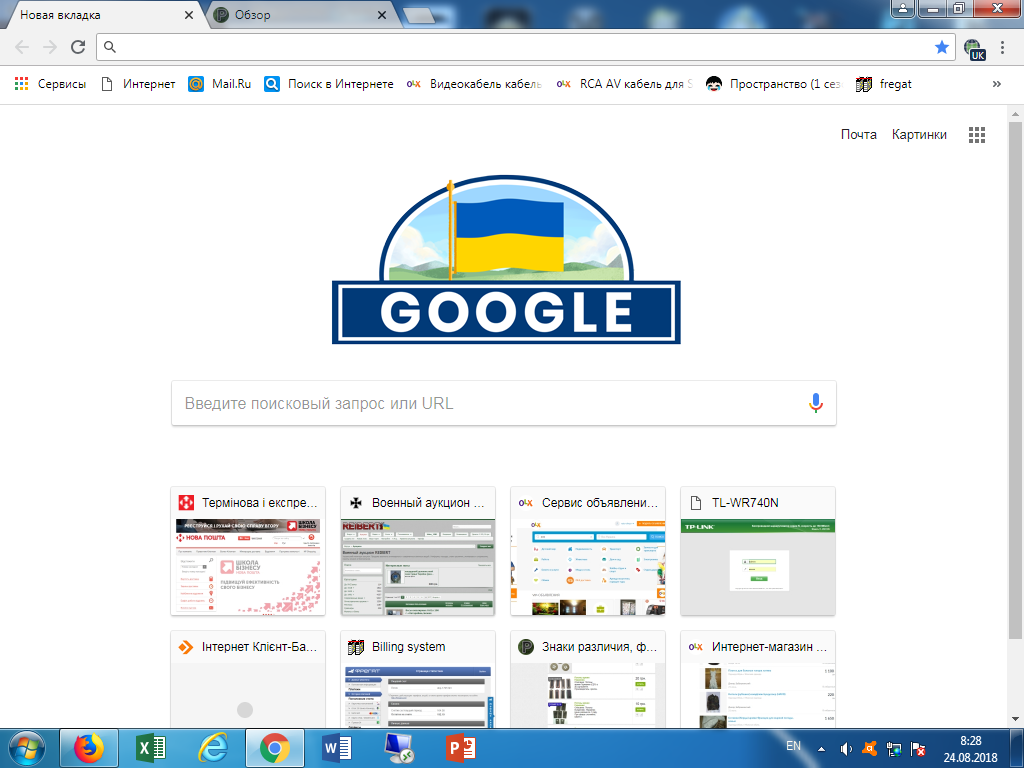Open Word from taskbar

[337, 748]
